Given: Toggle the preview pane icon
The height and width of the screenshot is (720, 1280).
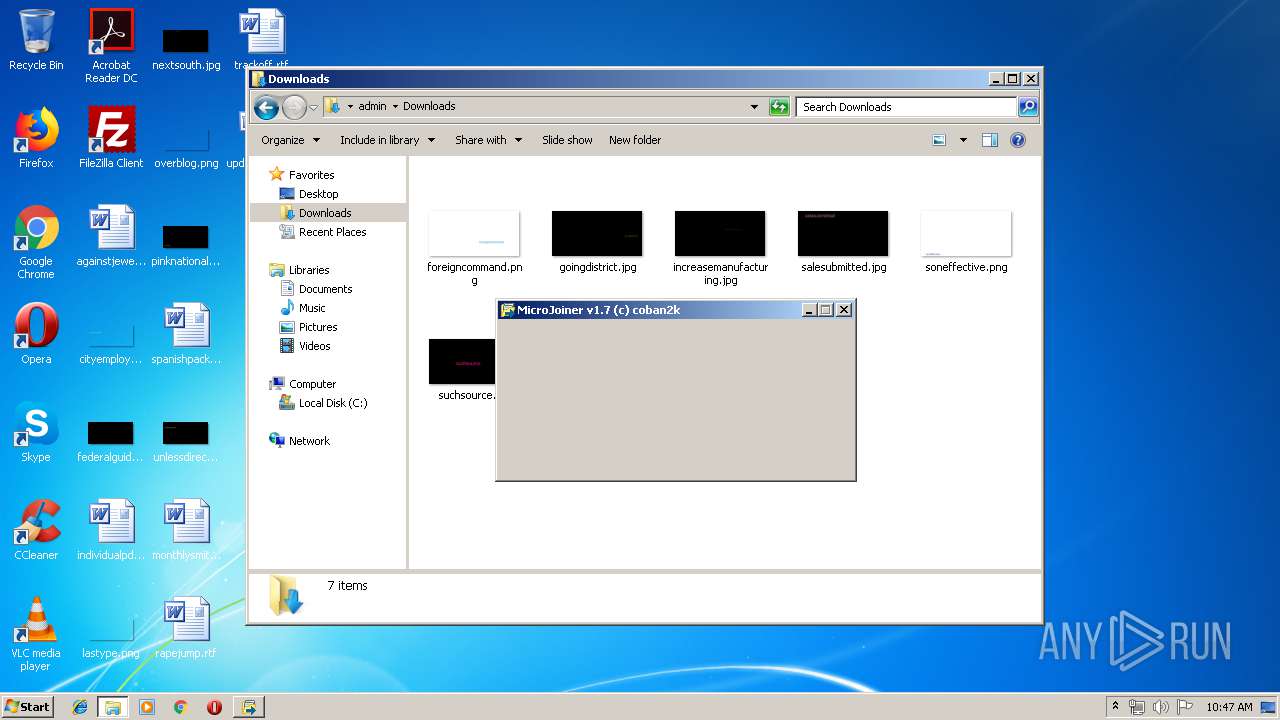Looking at the screenshot, I should (x=989, y=140).
